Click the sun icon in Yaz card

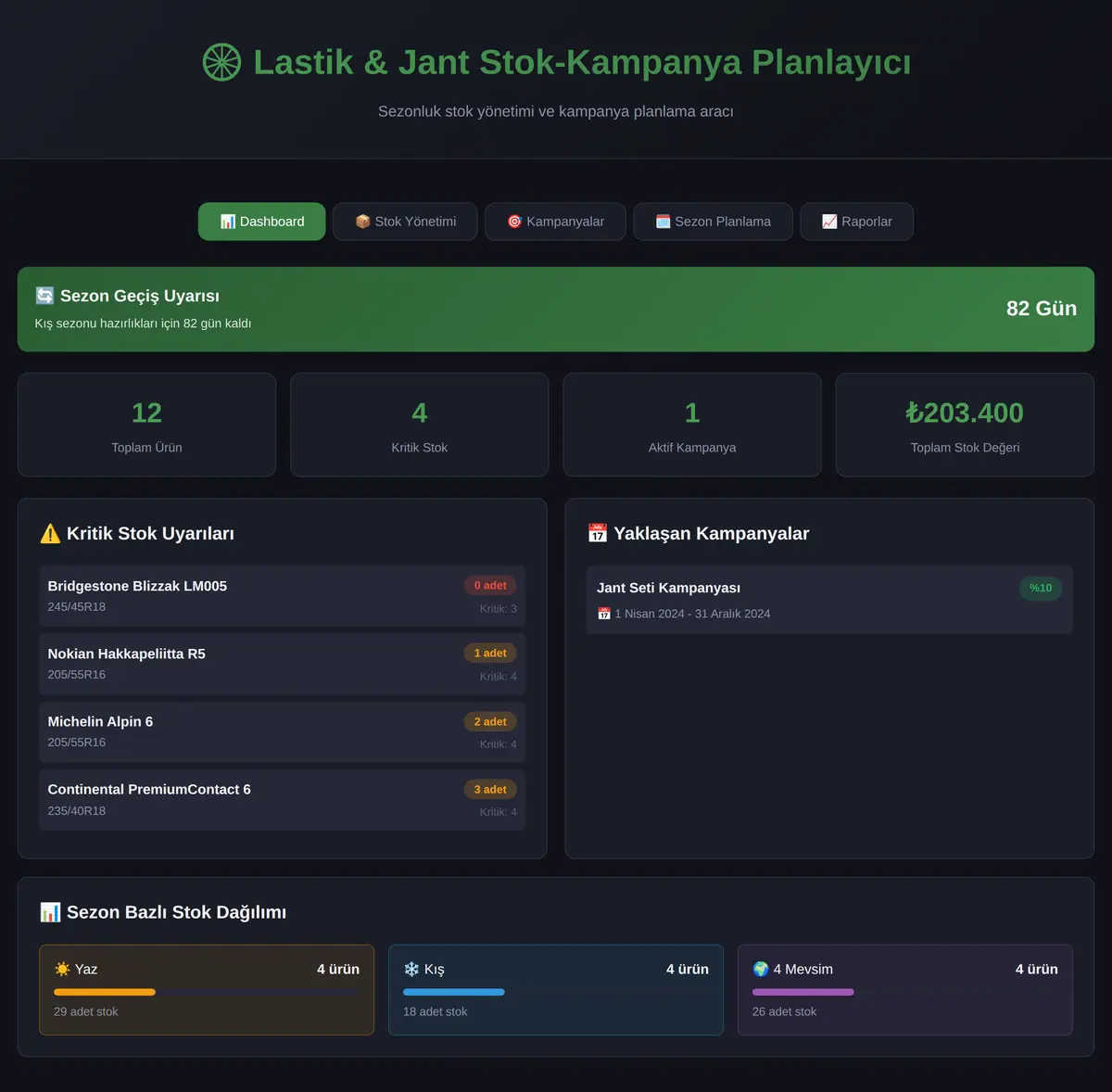62,969
